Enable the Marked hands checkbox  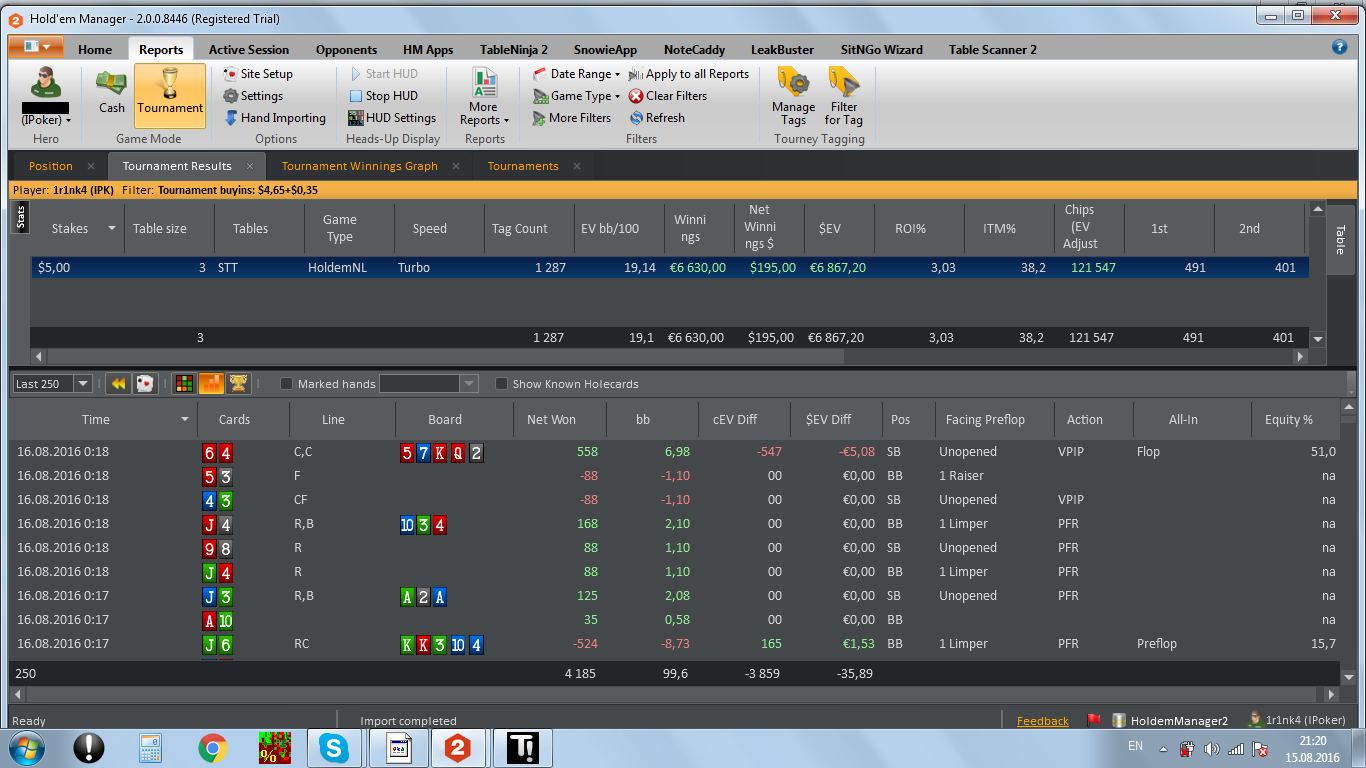click(x=287, y=384)
